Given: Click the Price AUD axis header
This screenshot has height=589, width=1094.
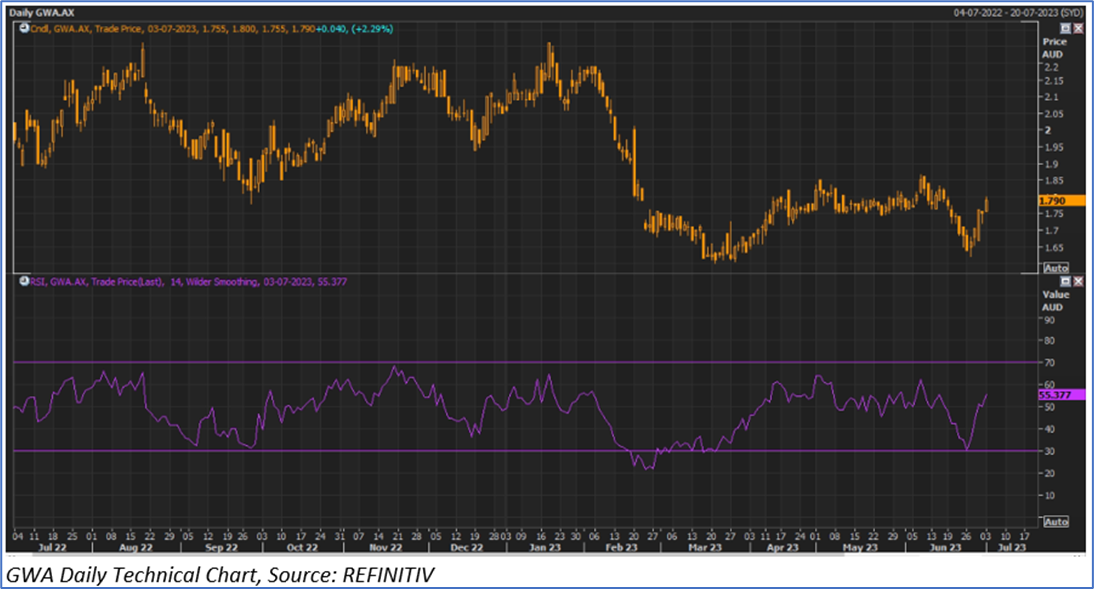Looking at the screenshot, I should click(x=1054, y=48).
